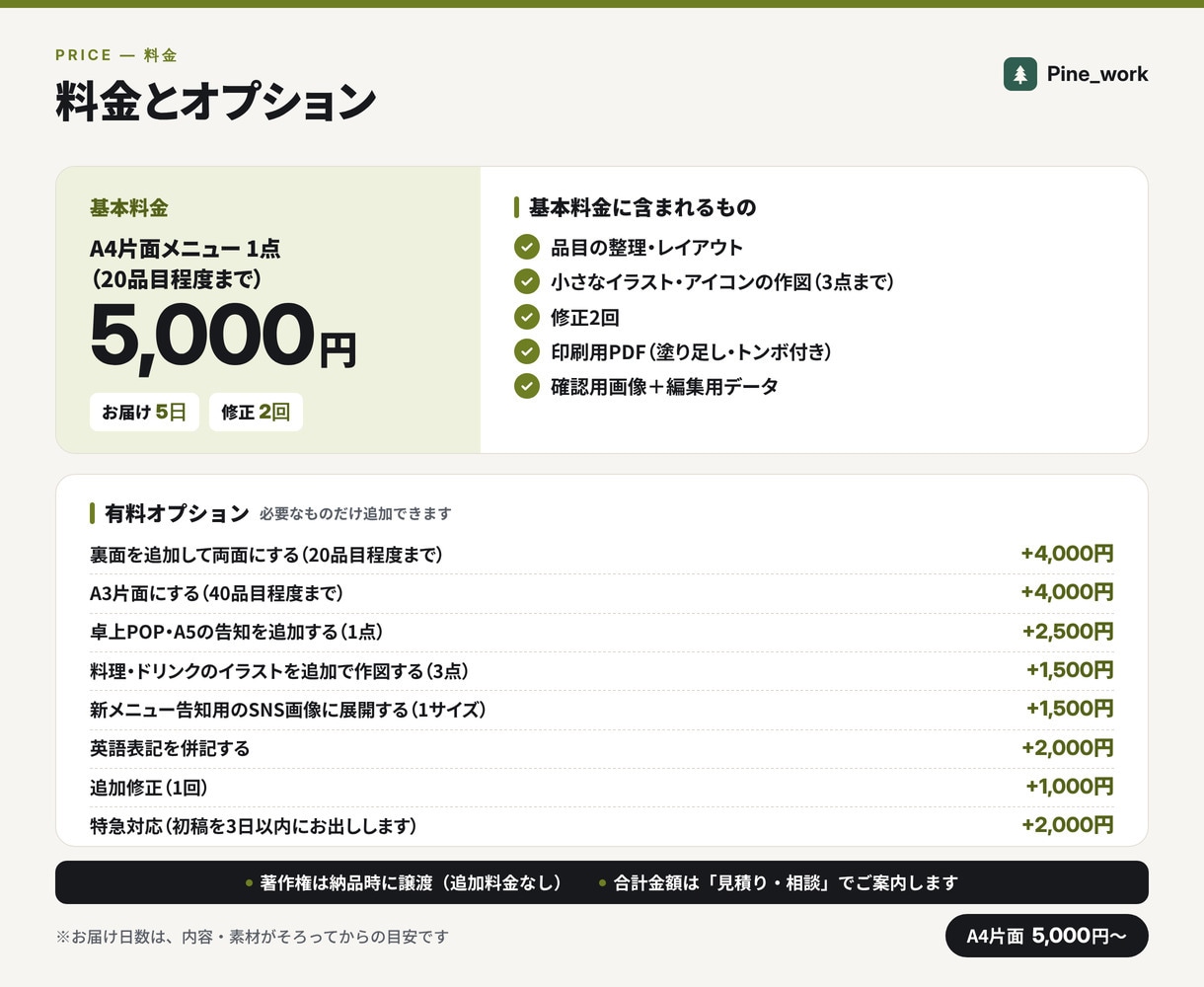Click the checkmark beside 印刷用PDF
The height and width of the screenshot is (987, 1204).
[x=527, y=351]
